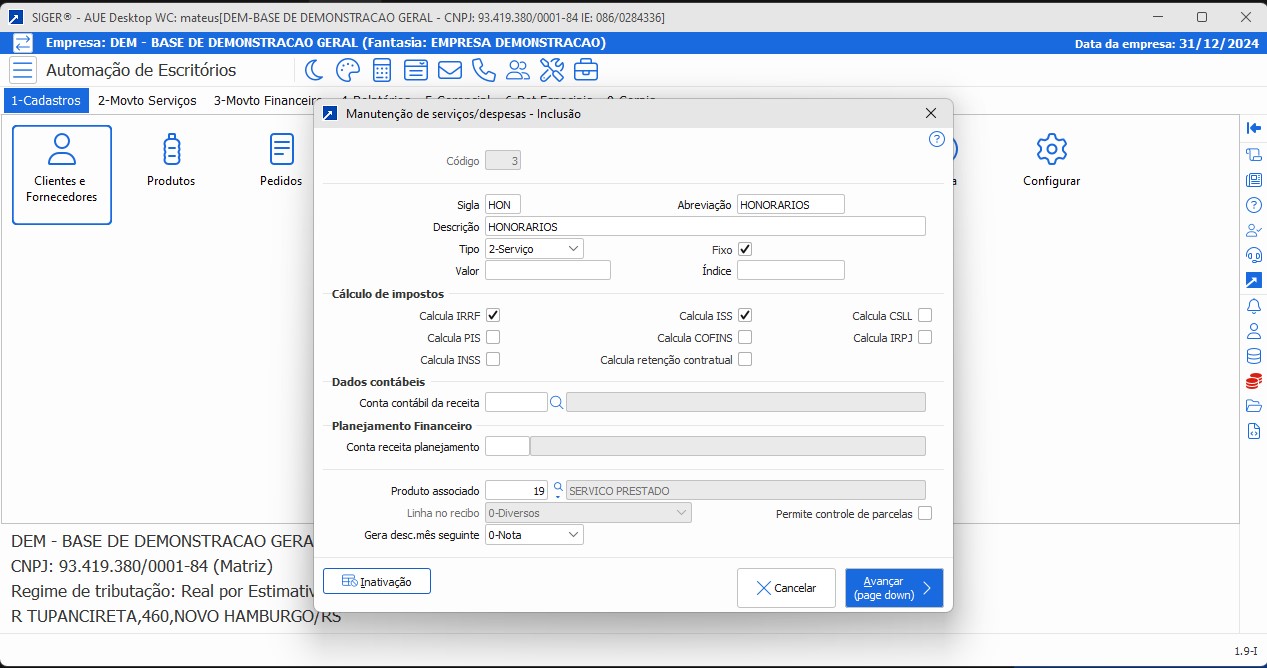This screenshot has width=1267, height=668.
Task: Open the hamburger main menu
Action: coord(23,70)
